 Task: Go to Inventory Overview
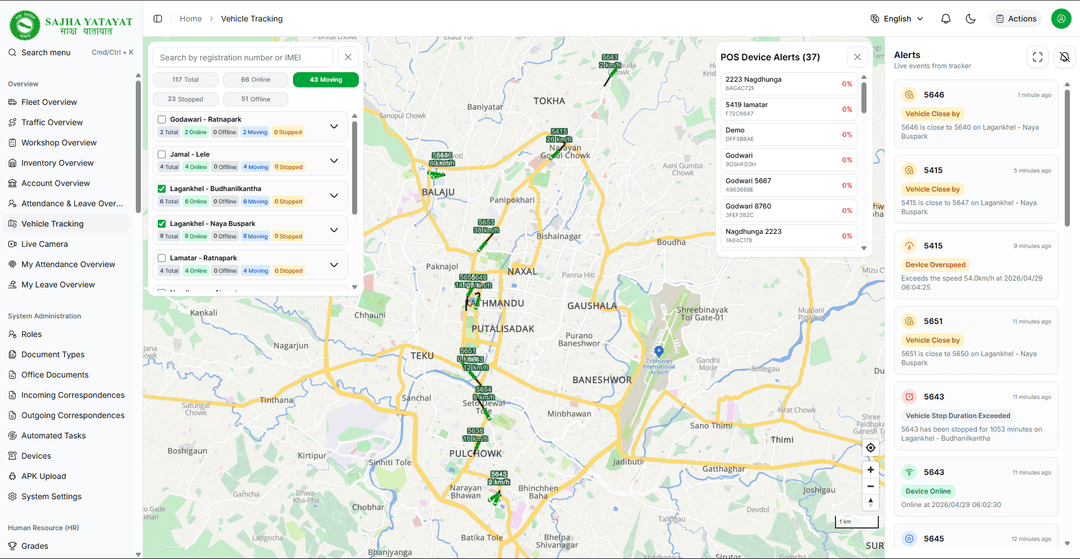57,163
